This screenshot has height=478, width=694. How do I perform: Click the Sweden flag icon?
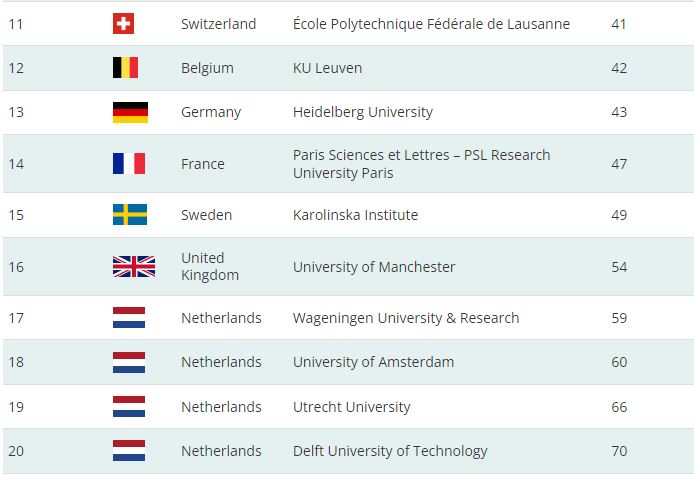click(130, 215)
